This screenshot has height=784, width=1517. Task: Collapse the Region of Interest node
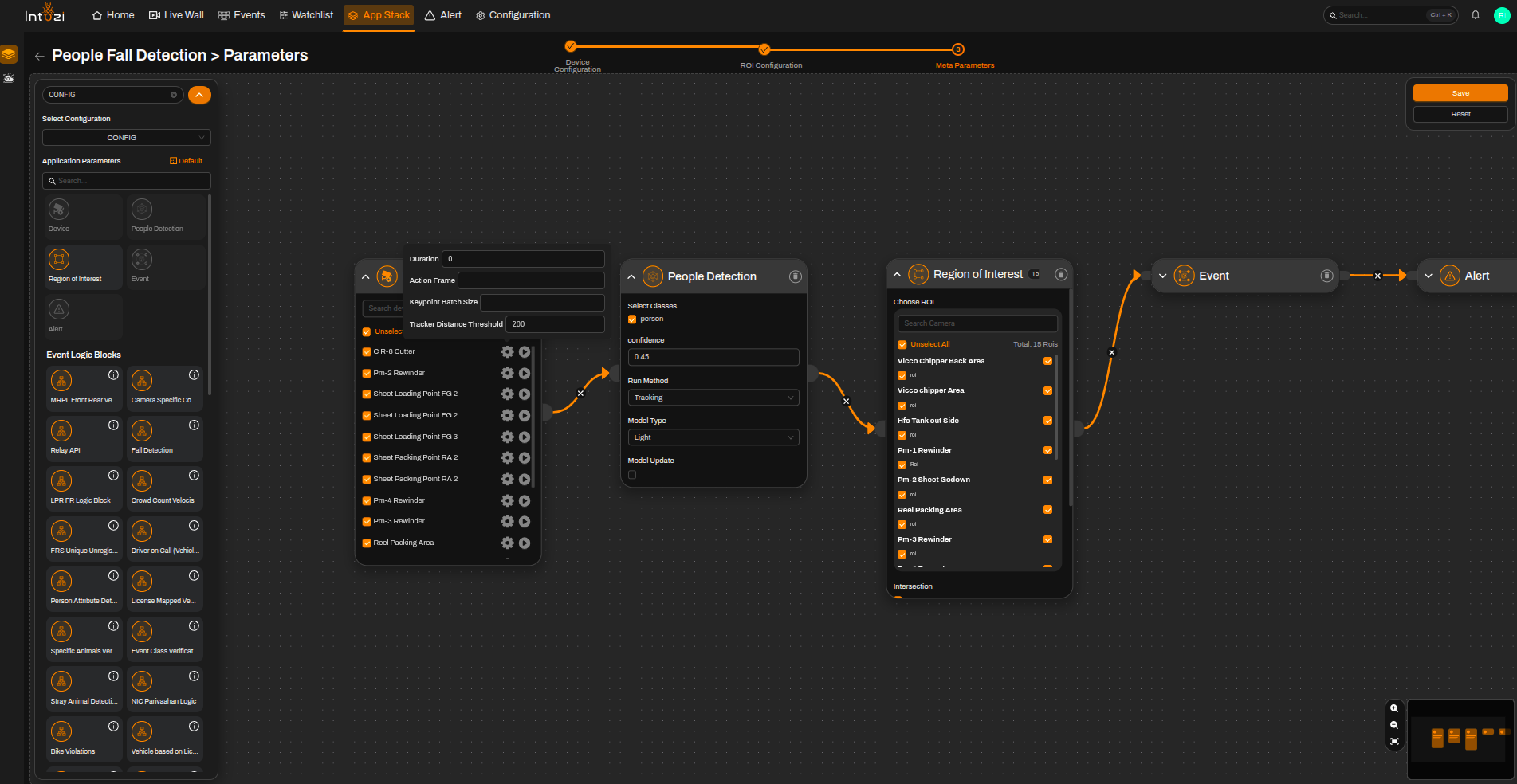click(x=897, y=274)
